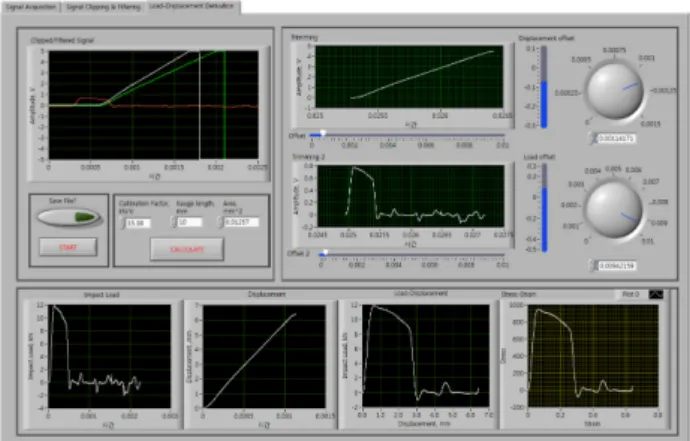Click the Clipped/Filtered Signal title label
Viewport: 690px width, 441px height.
pyautogui.click(x=62, y=40)
